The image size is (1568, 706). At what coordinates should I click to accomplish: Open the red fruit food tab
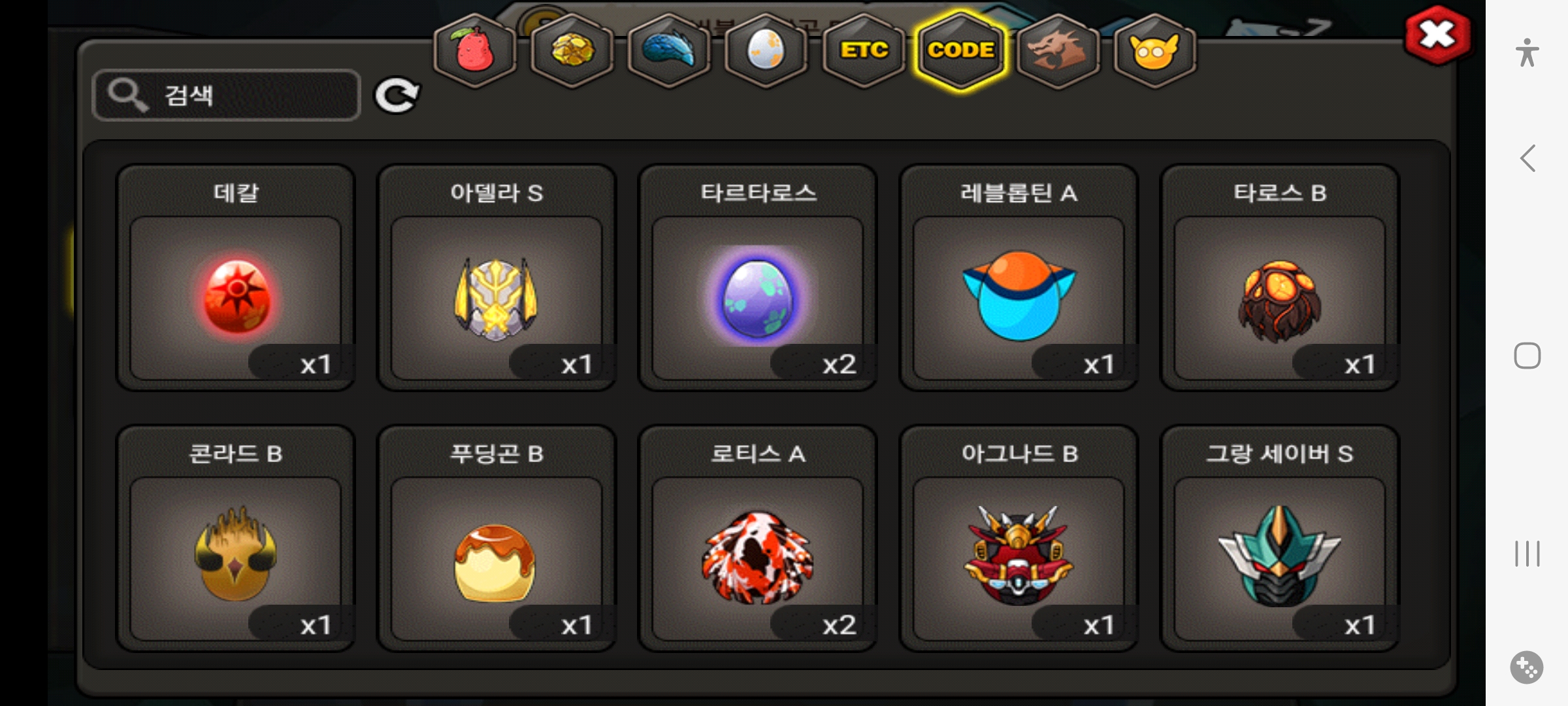475,50
